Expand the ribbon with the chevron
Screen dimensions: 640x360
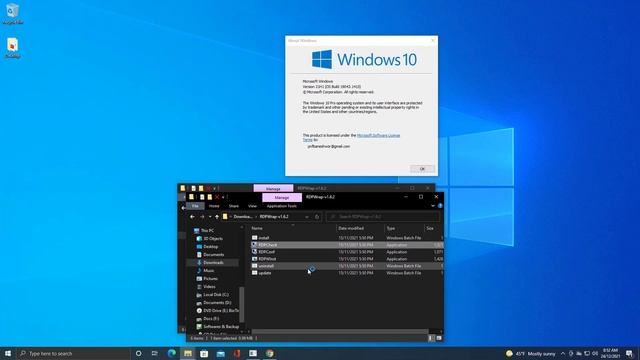click(x=433, y=206)
